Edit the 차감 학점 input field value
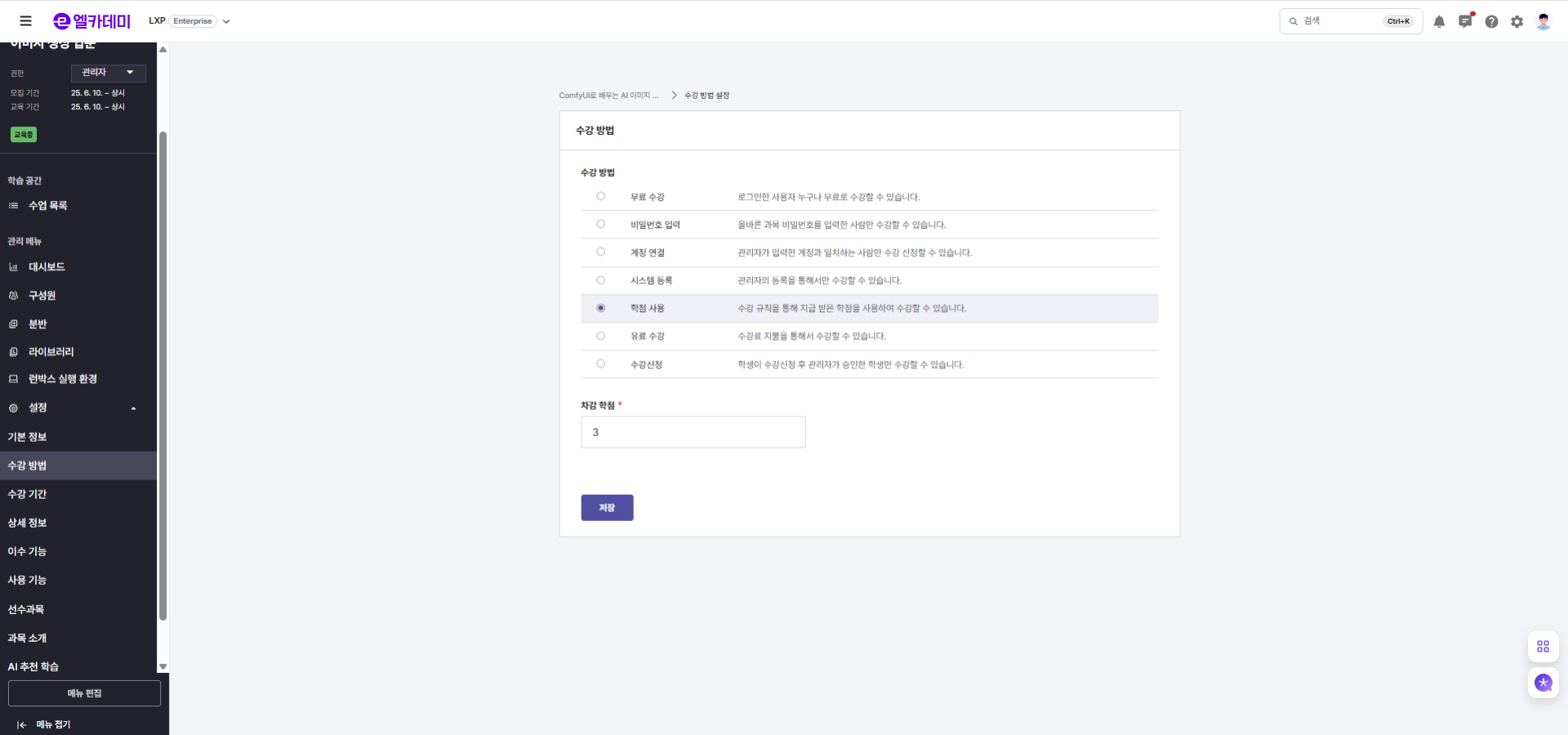Viewport: 1568px width, 735px height. click(693, 432)
